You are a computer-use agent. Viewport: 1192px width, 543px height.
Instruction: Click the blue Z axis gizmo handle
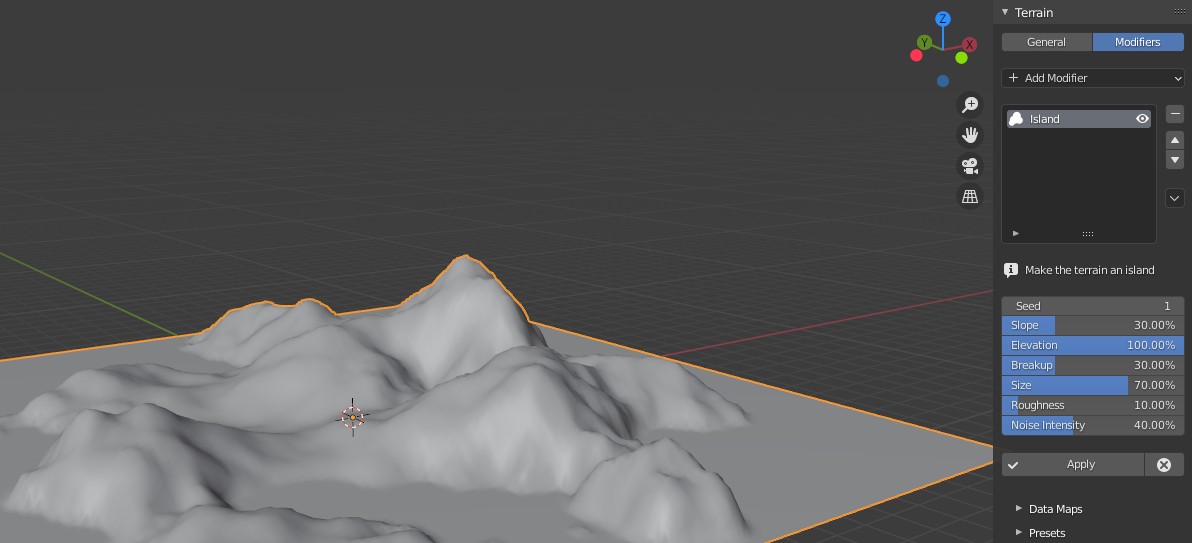point(943,19)
